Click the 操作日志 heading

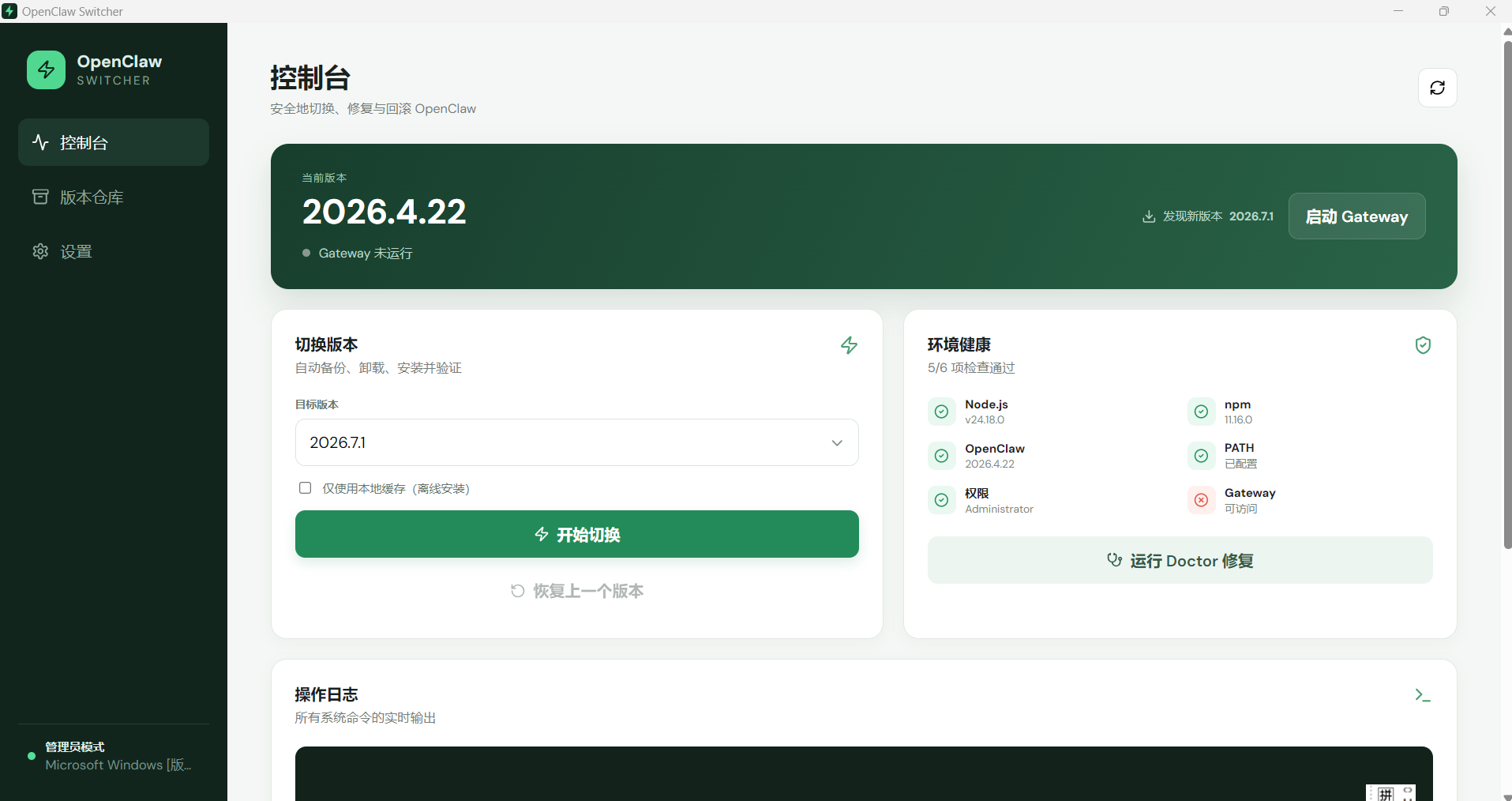pos(326,694)
